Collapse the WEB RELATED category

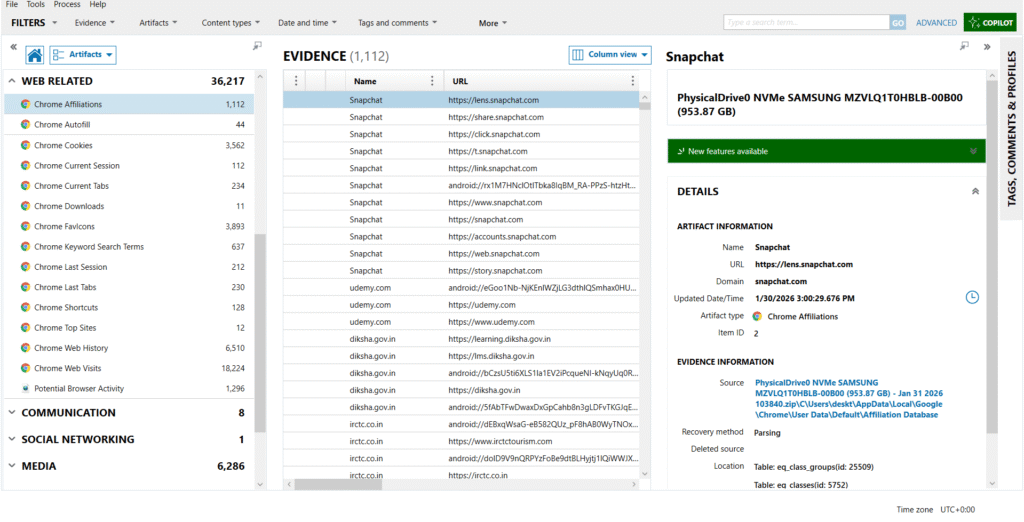point(12,81)
